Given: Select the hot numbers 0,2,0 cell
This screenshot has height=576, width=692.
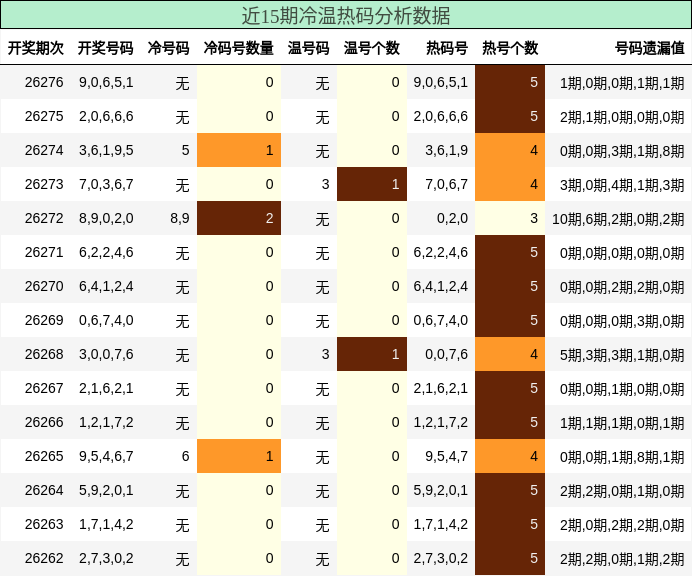Looking at the screenshot, I should coord(452,218).
